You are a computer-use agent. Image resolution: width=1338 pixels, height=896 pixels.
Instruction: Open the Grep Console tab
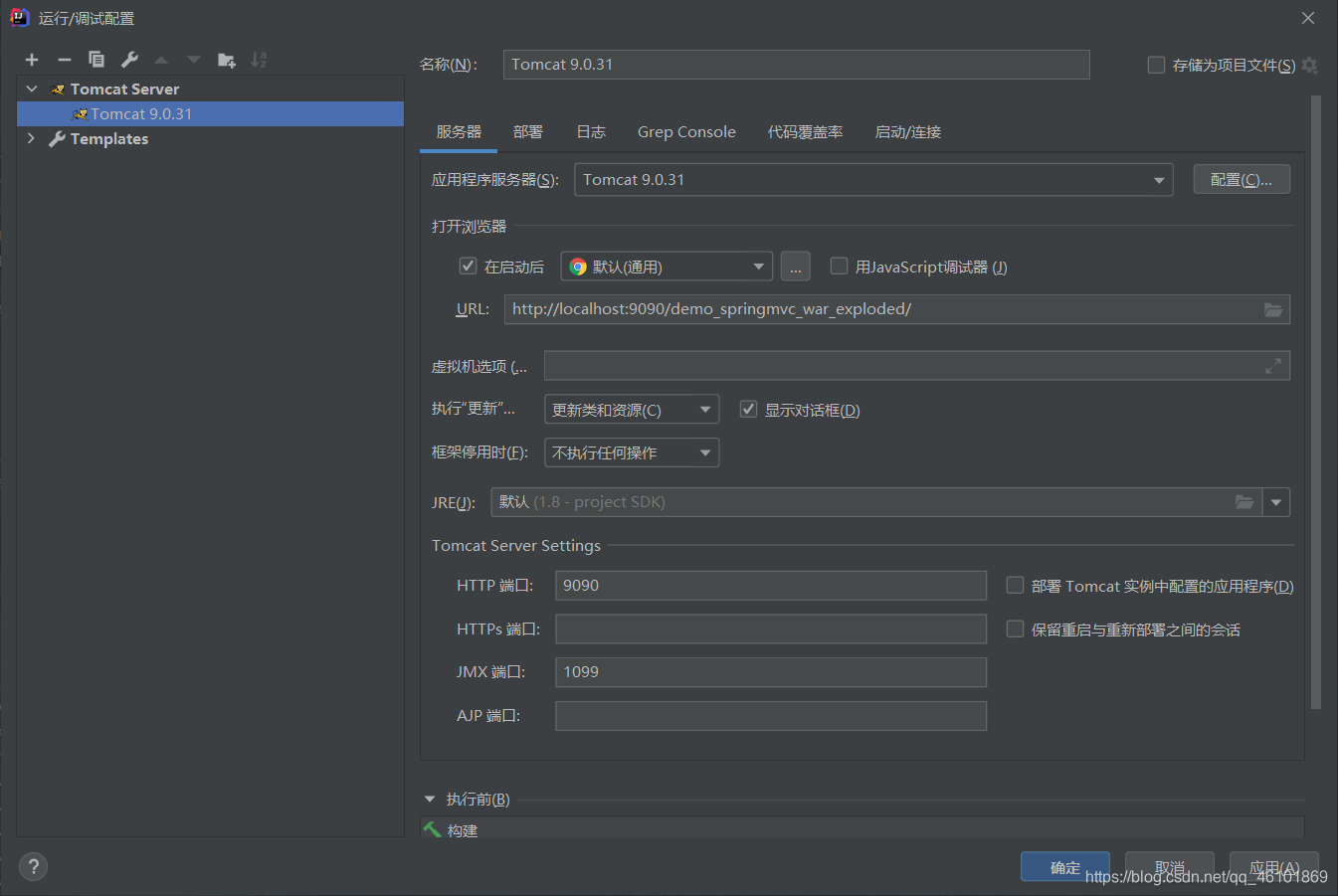[x=686, y=131]
